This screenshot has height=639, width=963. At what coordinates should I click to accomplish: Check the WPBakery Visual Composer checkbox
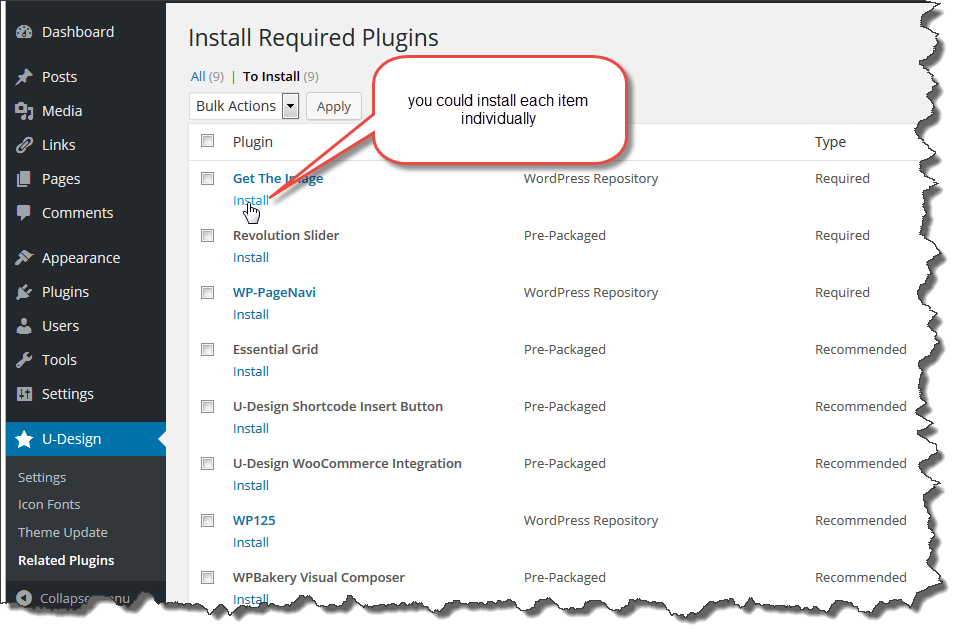point(208,578)
